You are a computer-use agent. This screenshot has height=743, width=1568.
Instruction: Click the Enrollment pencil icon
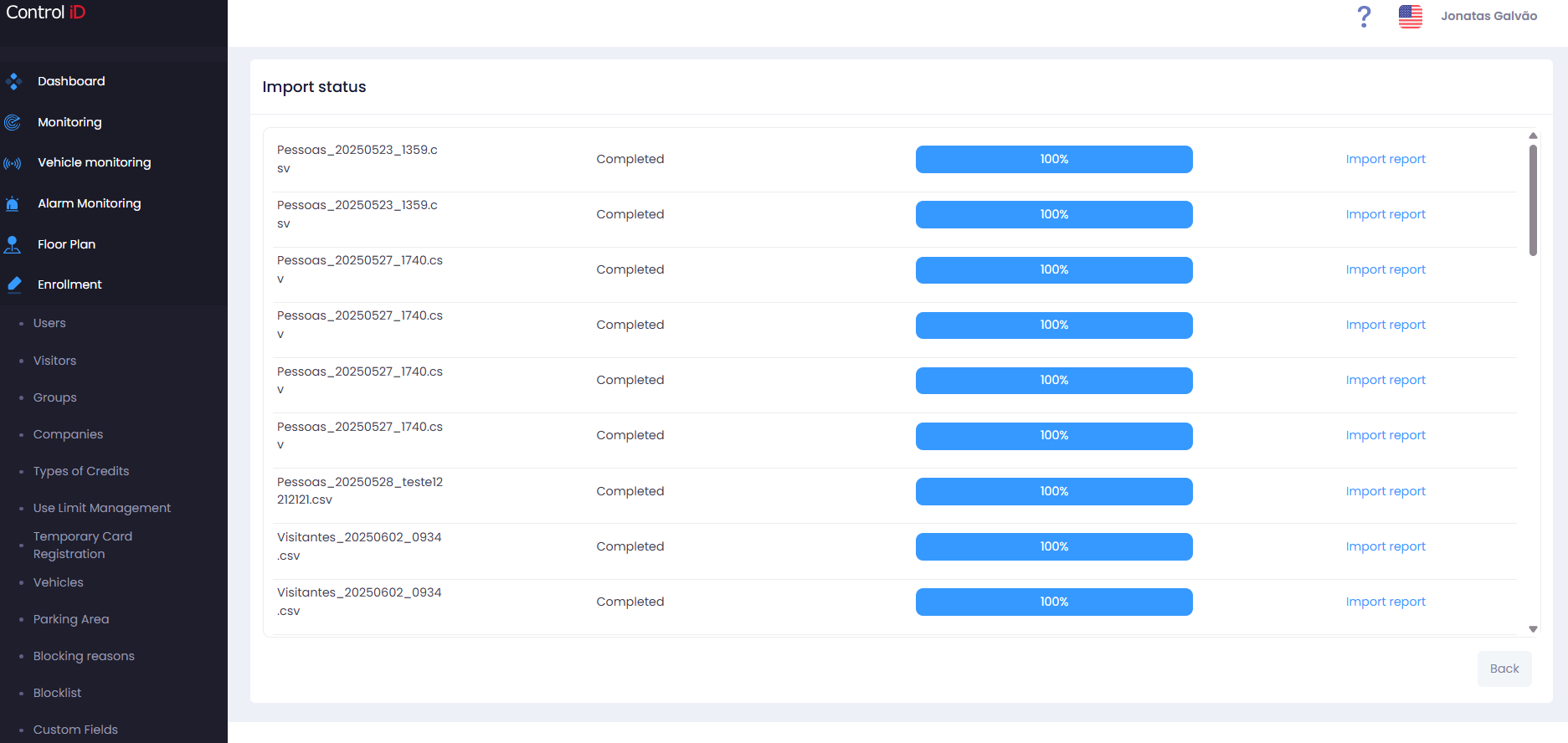tap(13, 284)
